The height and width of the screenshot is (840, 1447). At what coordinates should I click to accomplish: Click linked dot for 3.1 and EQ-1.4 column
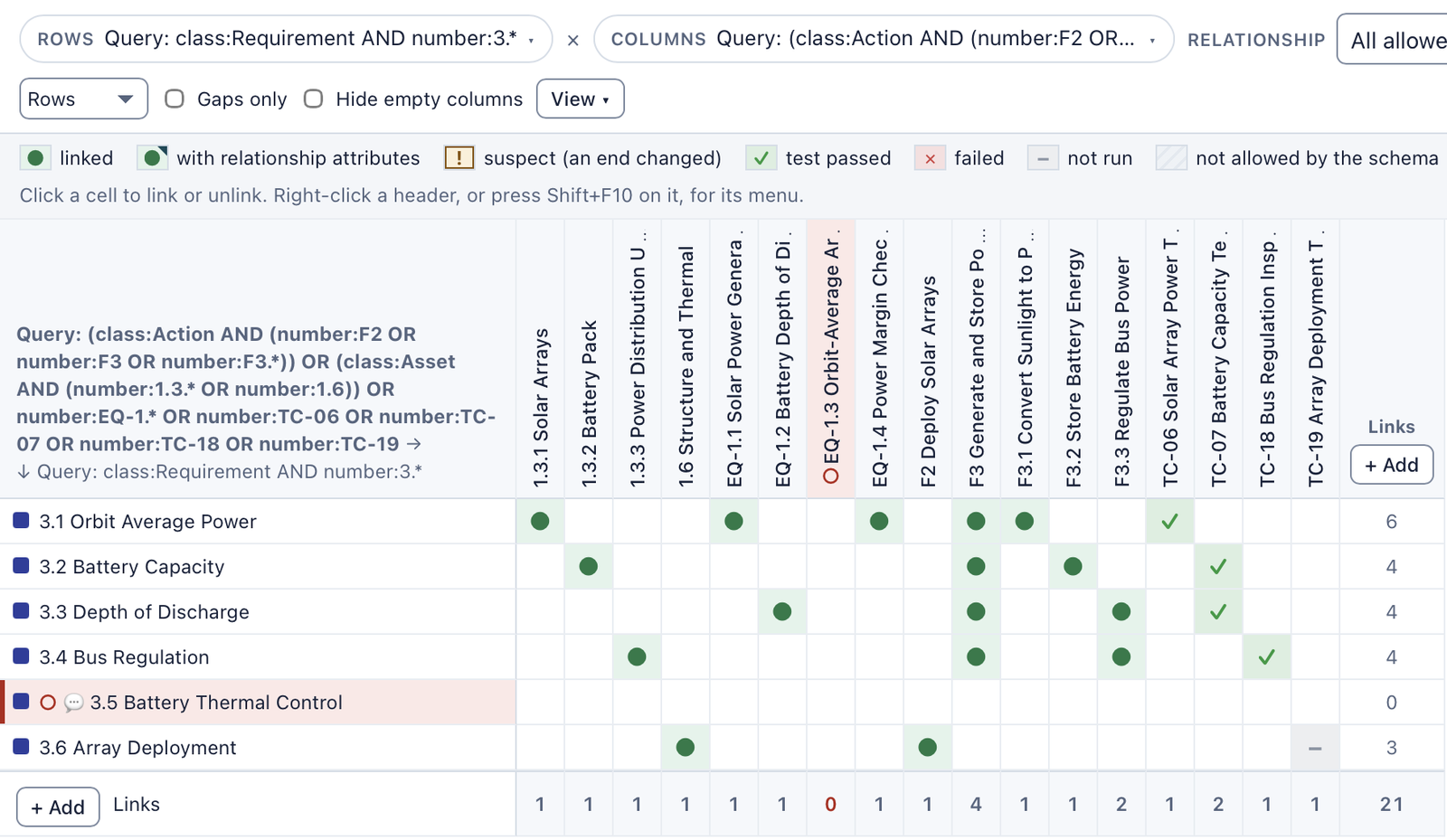879,521
